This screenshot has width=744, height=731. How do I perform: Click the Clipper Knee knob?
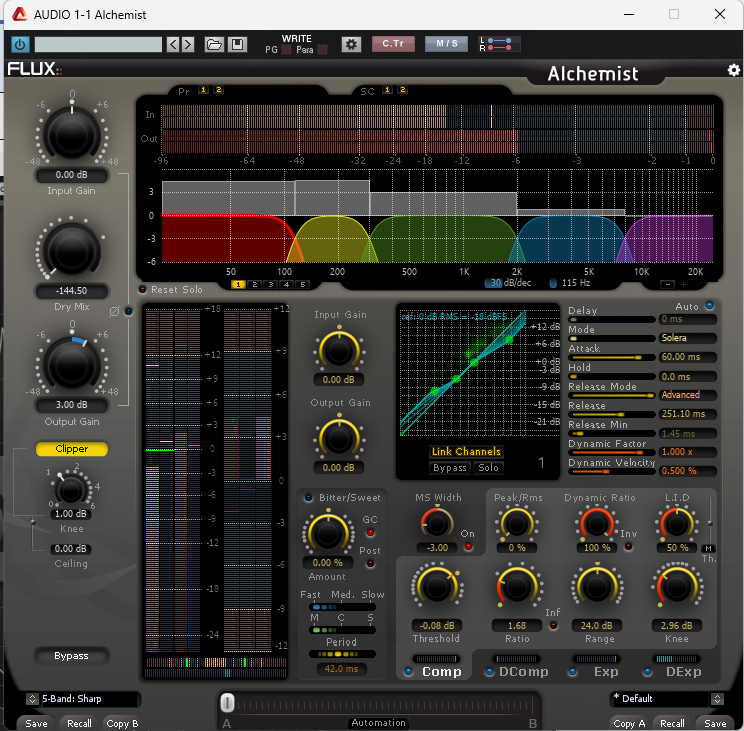pos(71,490)
